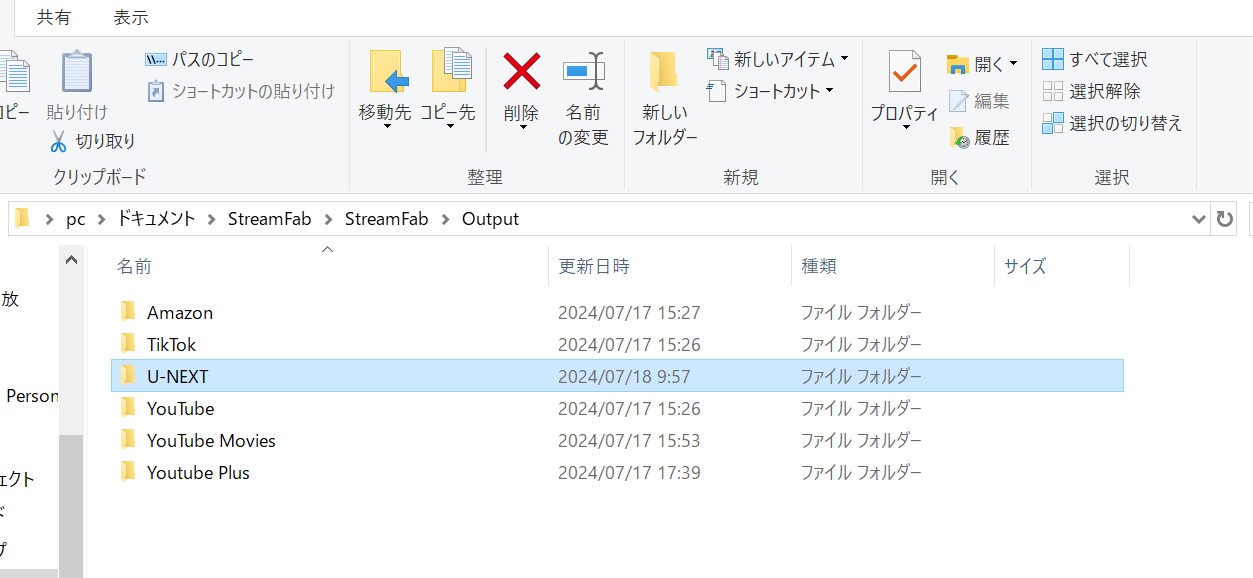This screenshot has width=1253, height=578.
Task: Click date 2024/07/18 9:57
Action: click(624, 376)
